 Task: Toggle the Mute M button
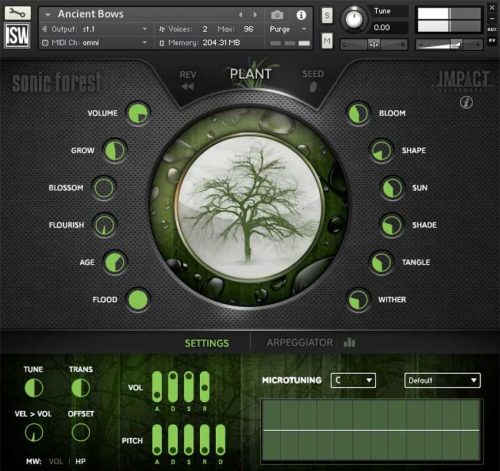[x=327, y=41]
